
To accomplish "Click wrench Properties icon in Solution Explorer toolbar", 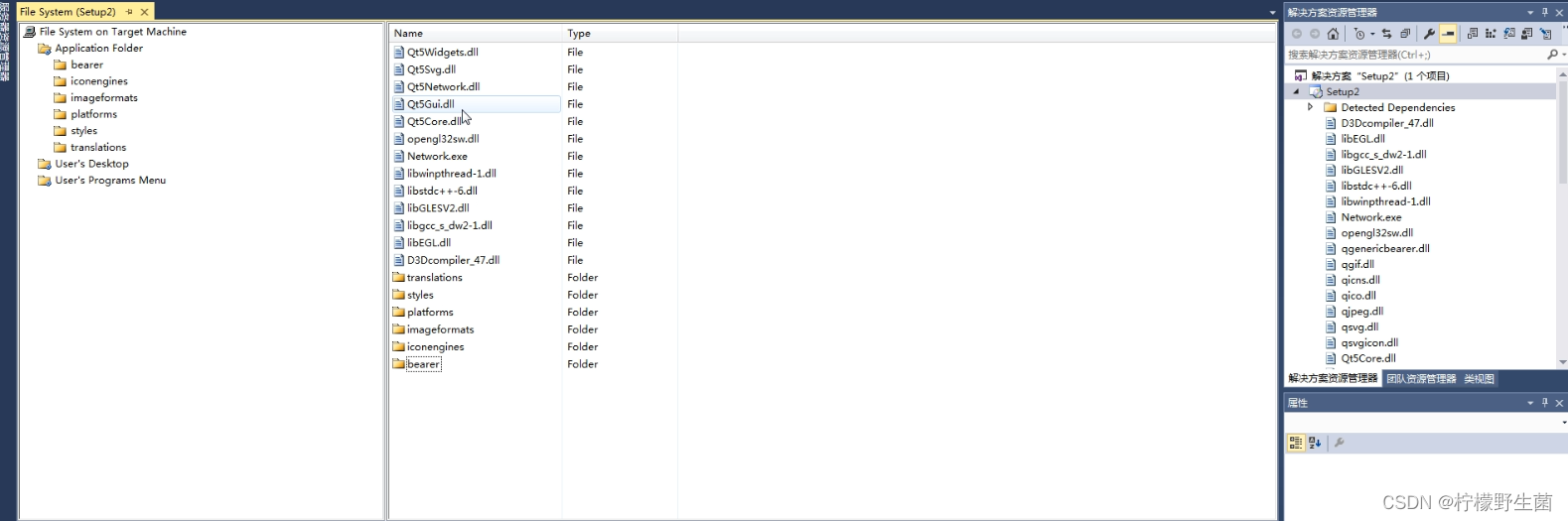I will coord(1429,34).
